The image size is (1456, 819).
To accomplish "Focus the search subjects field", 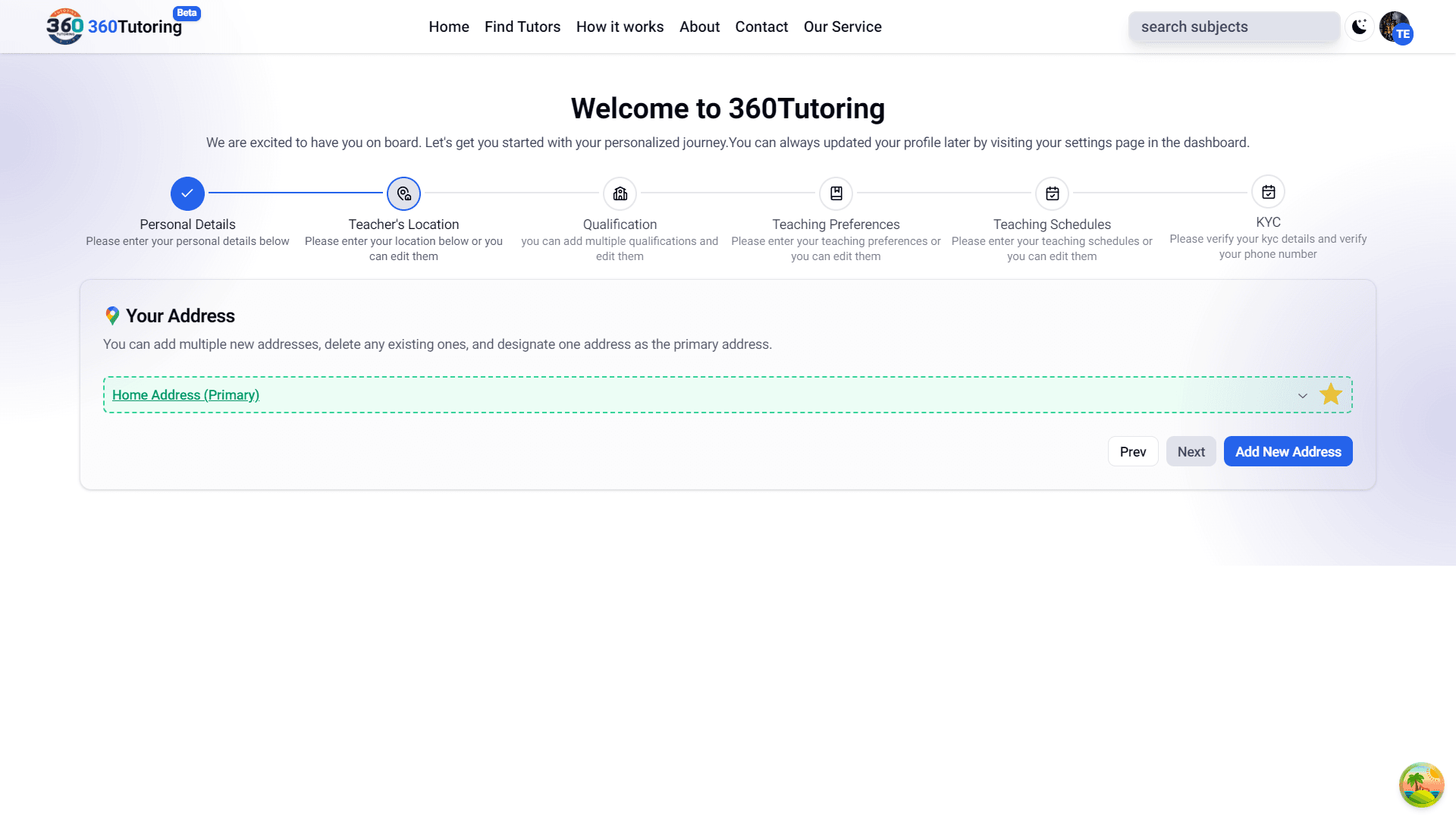I will 1234,27.
